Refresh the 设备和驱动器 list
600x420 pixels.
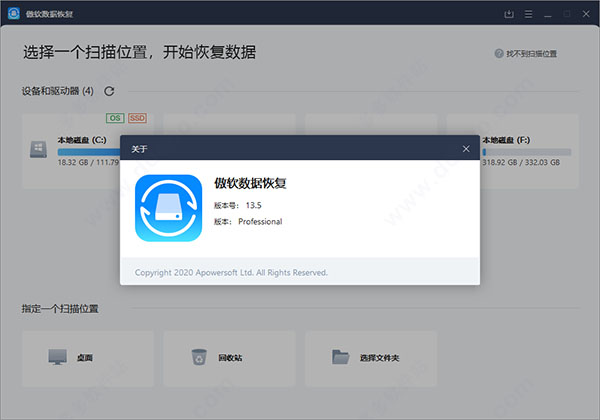click(x=109, y=91)
